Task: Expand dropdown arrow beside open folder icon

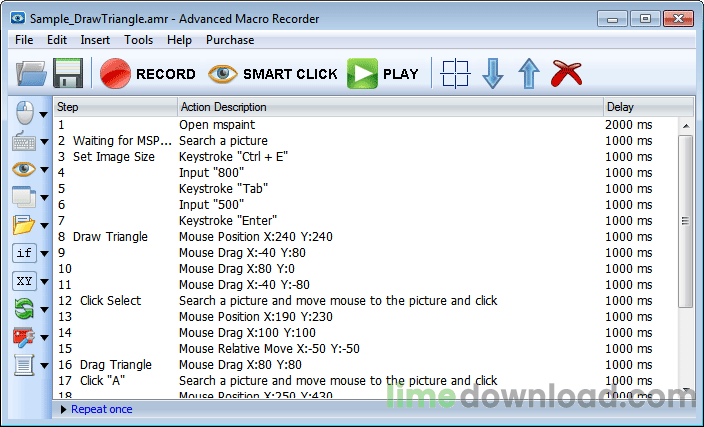Action: [44, 225]
